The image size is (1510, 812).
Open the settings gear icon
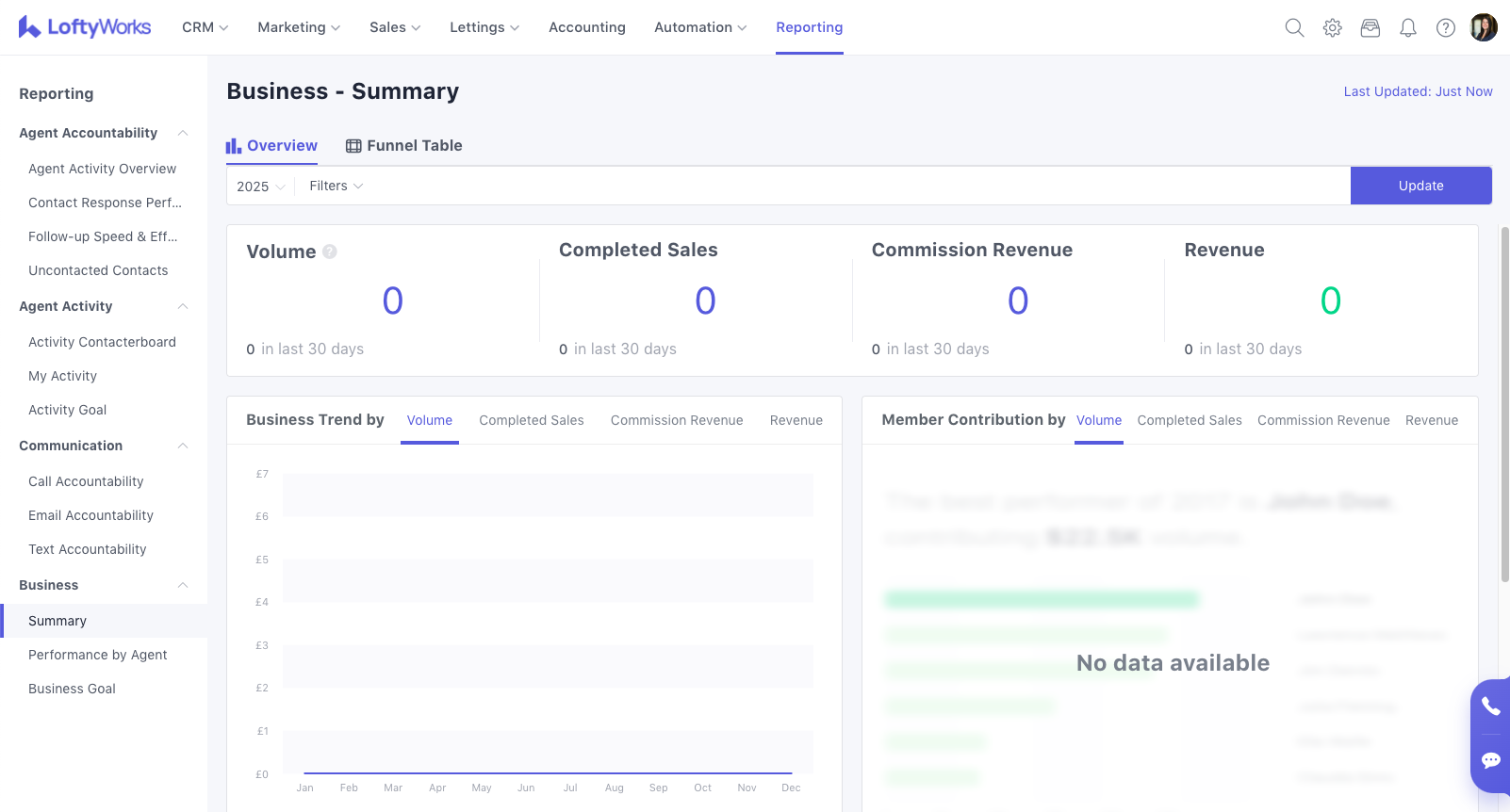tap(1332, 28)
